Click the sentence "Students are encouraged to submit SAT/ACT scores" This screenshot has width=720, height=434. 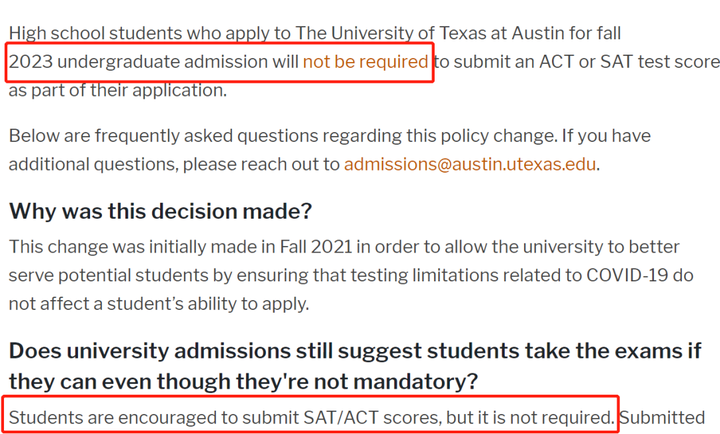225,417
